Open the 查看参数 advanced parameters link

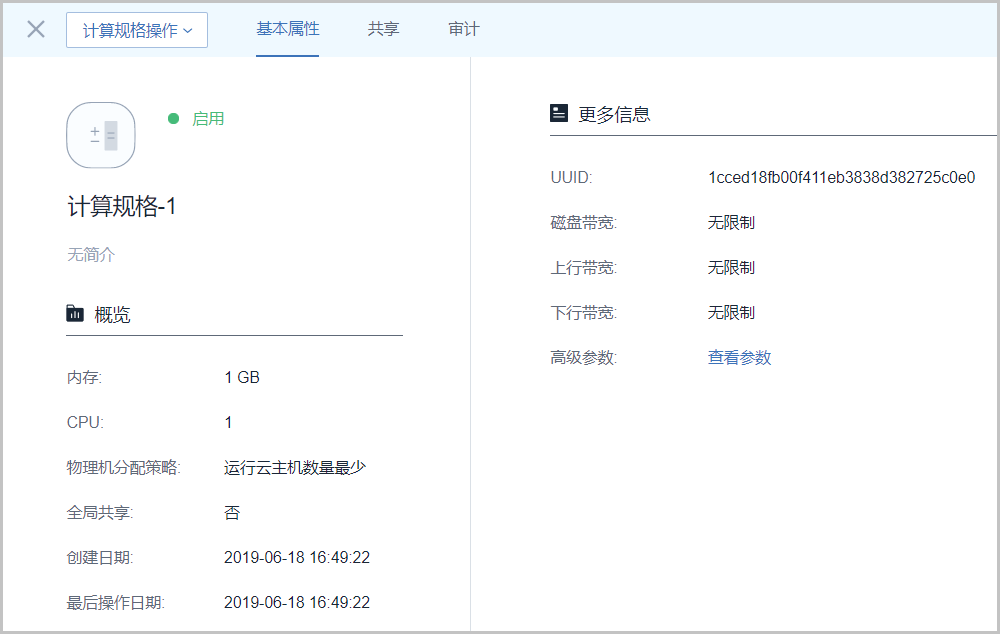pos(739,357)
